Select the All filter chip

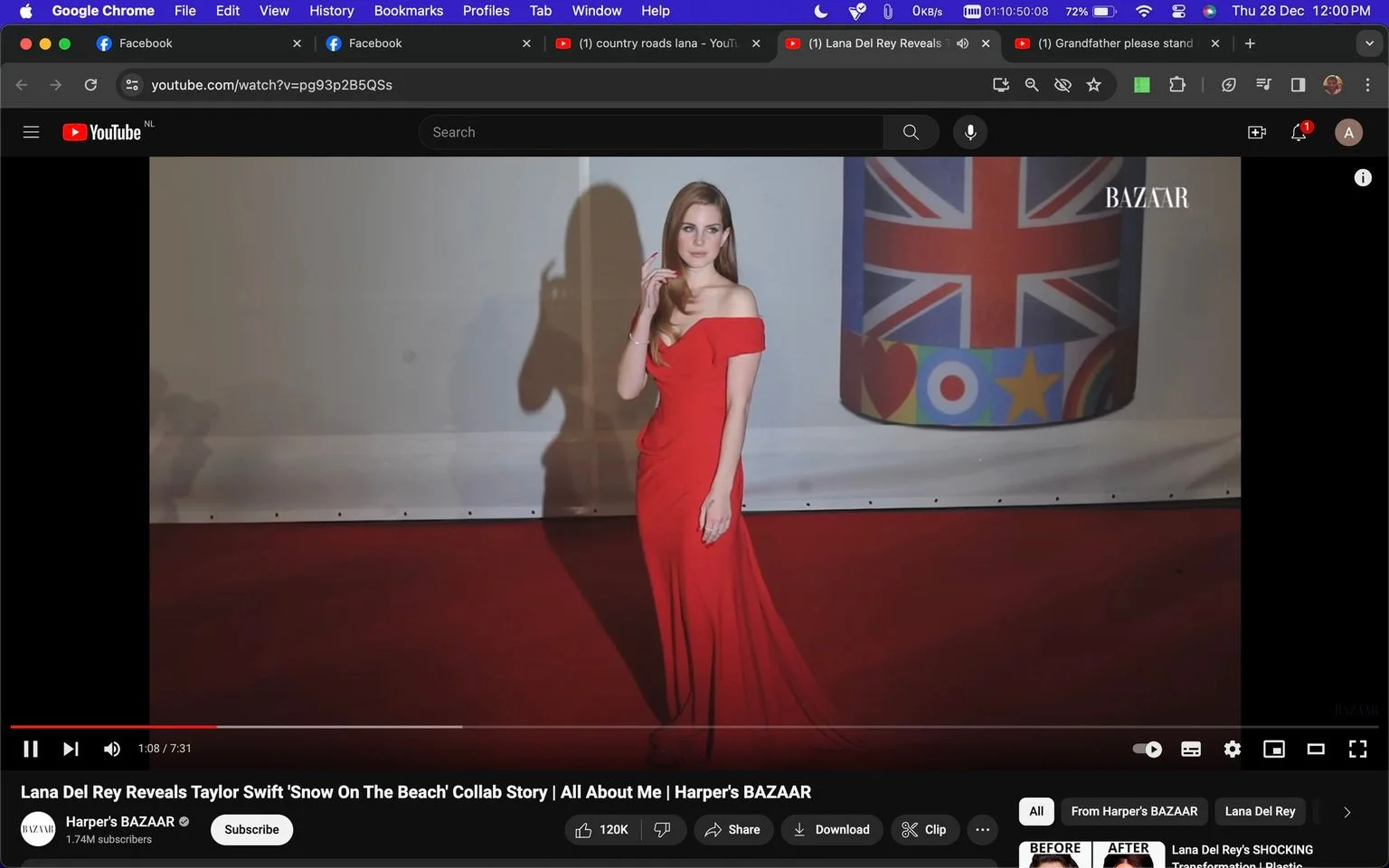pos(1036,811)
